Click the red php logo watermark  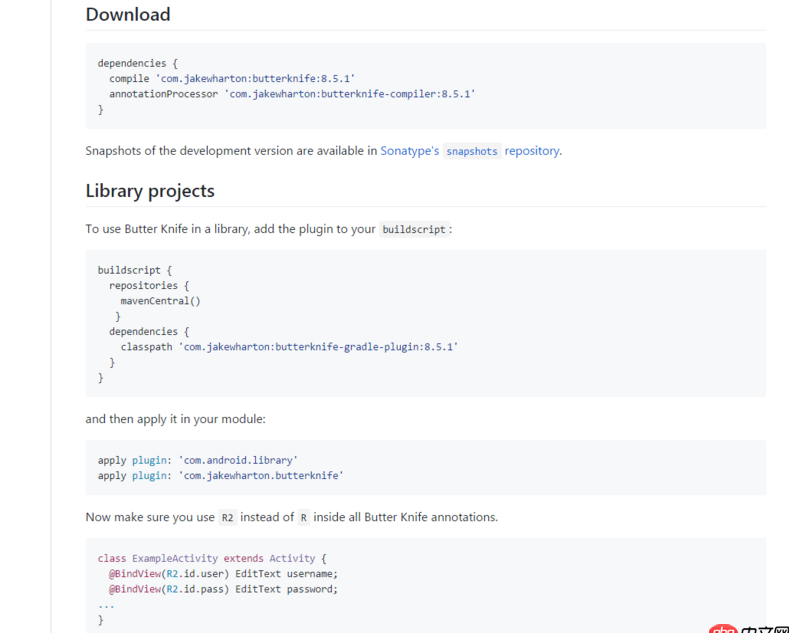pyautogui.click(x=722, y=629)
